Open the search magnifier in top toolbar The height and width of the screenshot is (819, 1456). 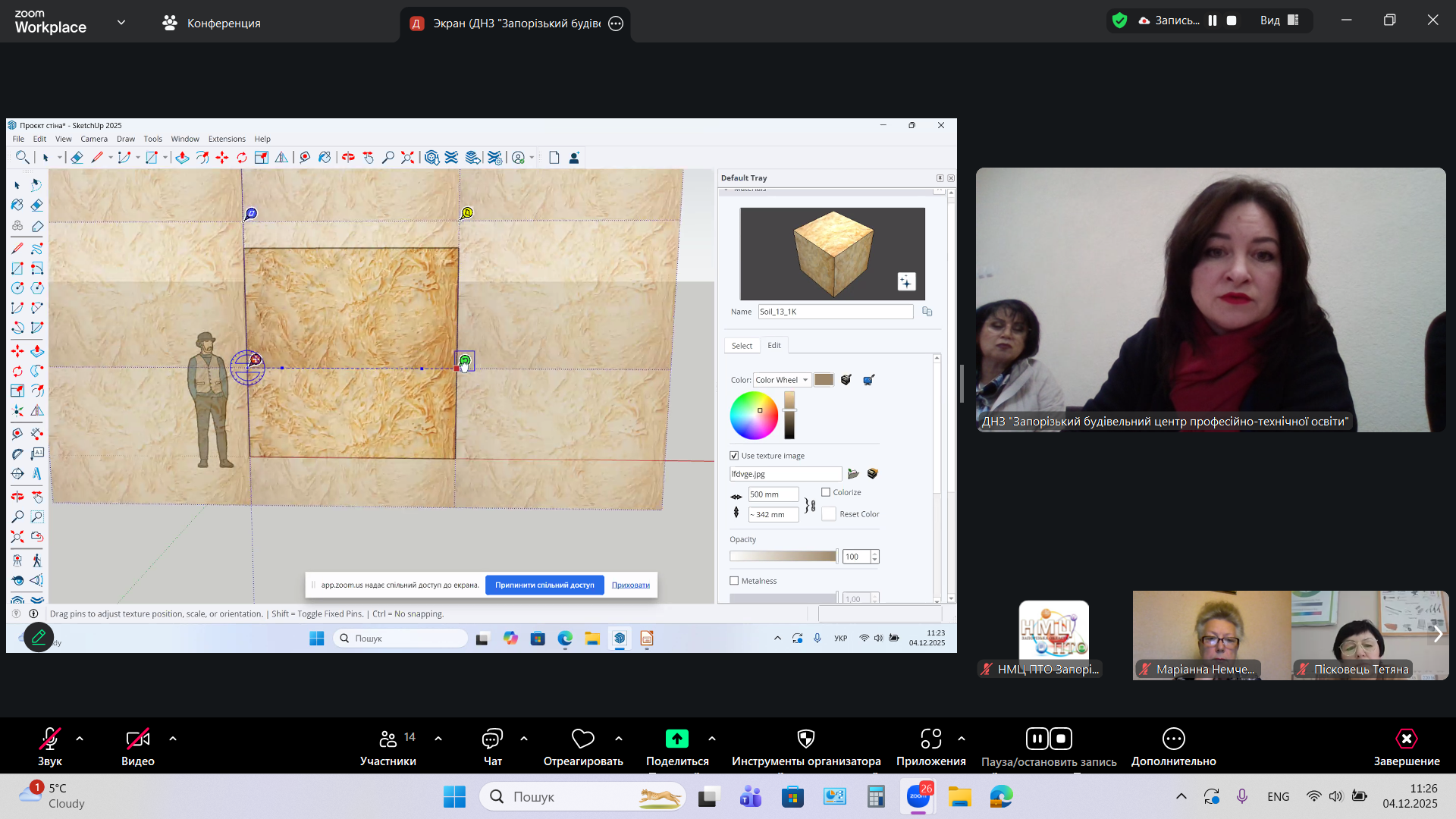[x=23, y=157]
